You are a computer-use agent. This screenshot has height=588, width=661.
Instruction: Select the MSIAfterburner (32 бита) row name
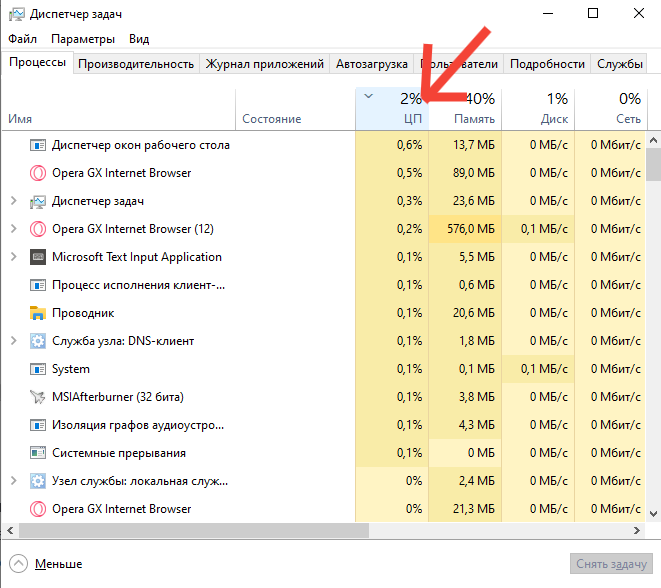point(118,397)
